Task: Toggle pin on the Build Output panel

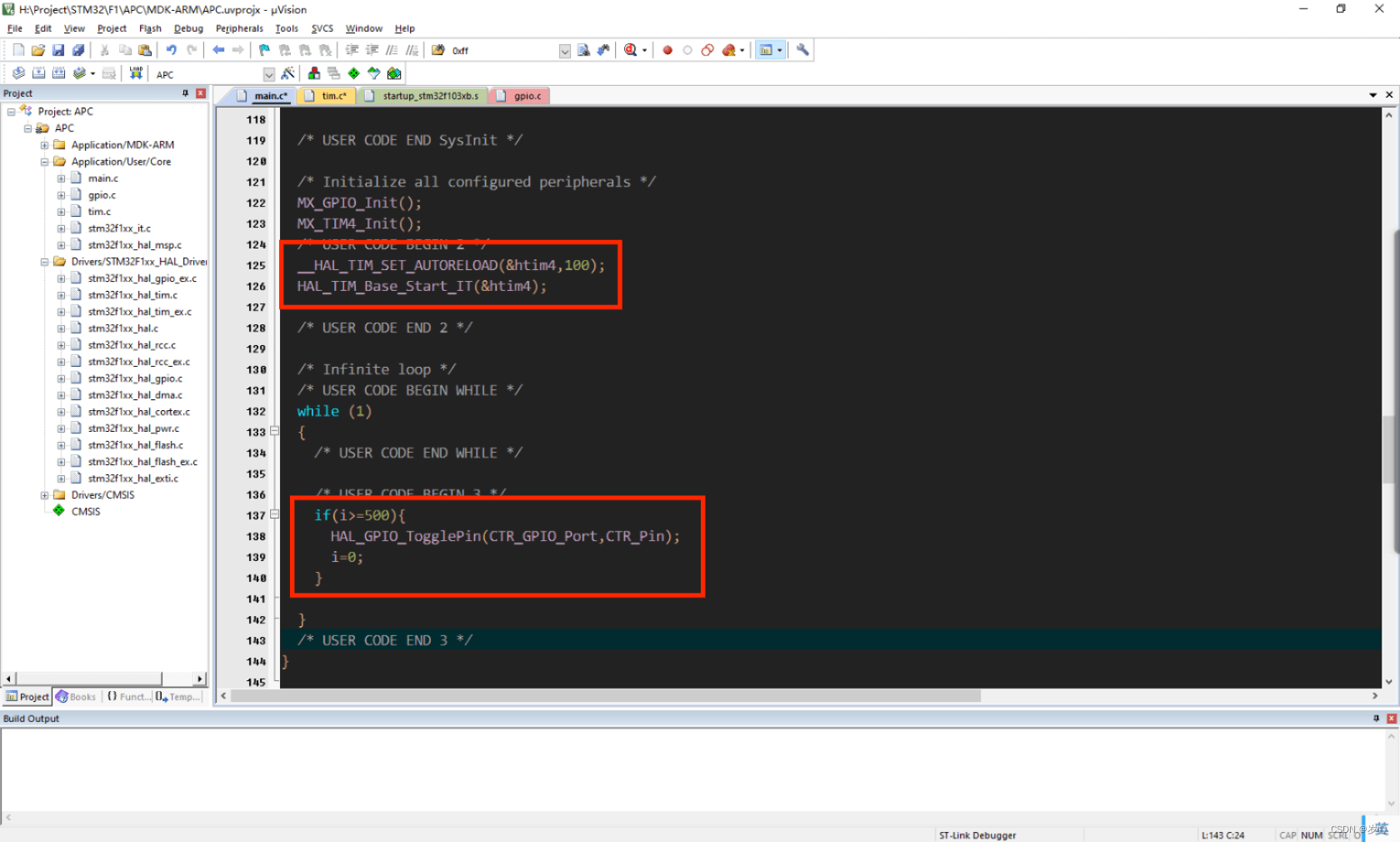Action: tap(1376, 719)
